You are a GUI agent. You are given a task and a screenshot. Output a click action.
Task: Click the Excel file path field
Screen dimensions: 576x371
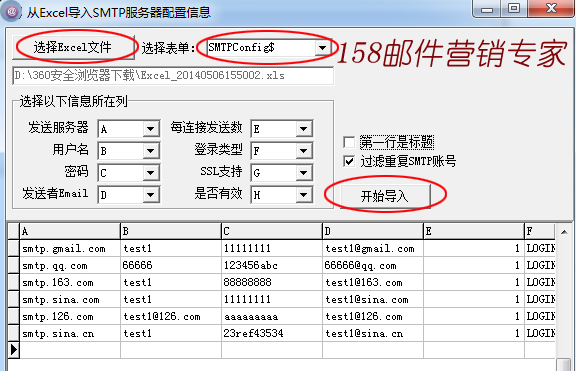[x=173, y=76]
